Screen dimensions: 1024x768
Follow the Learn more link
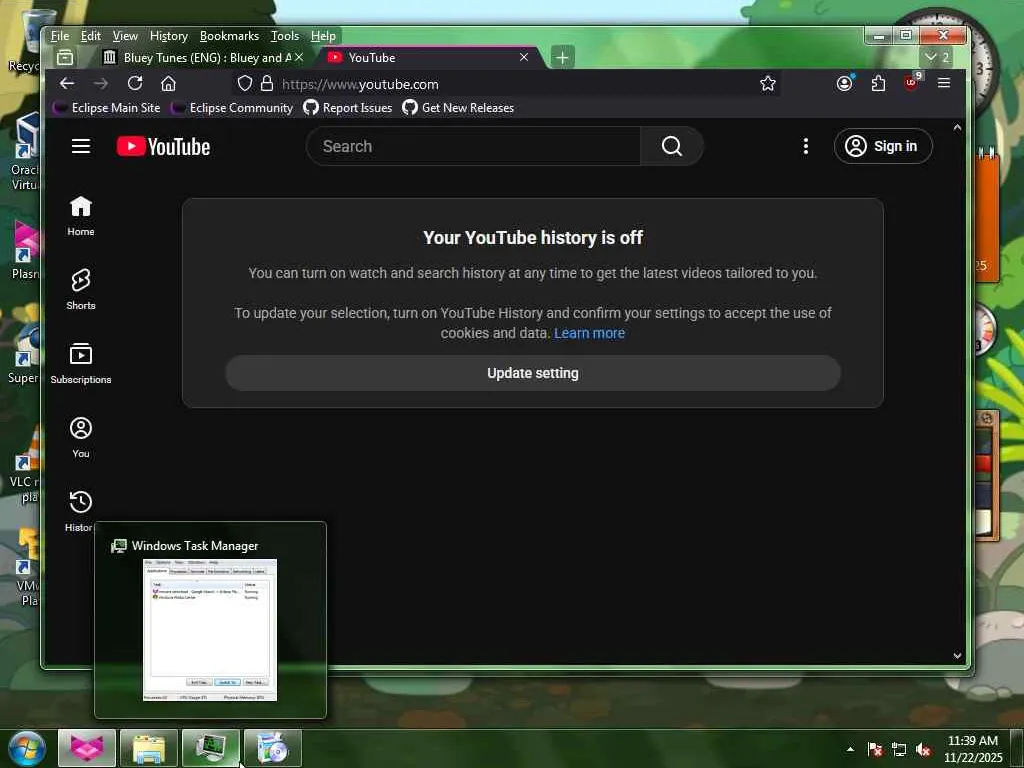(x=589, y=333)
